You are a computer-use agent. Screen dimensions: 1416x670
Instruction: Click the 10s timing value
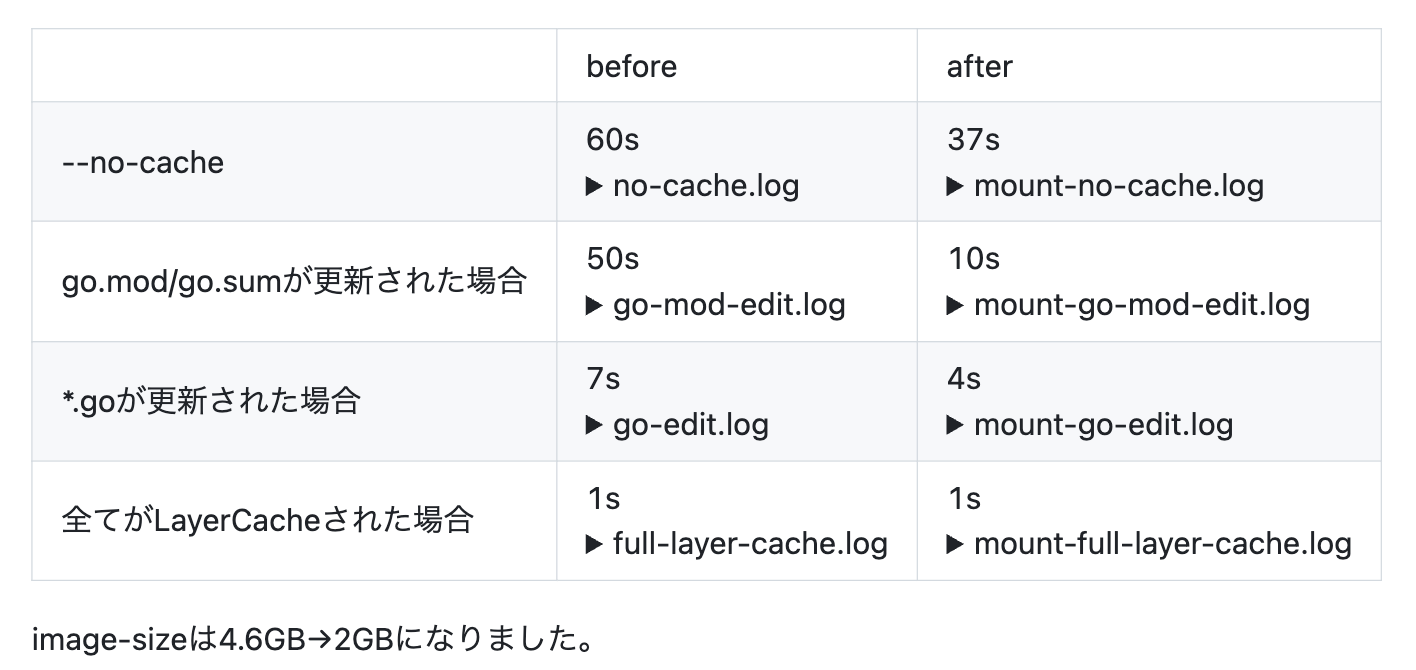(973, 259)
